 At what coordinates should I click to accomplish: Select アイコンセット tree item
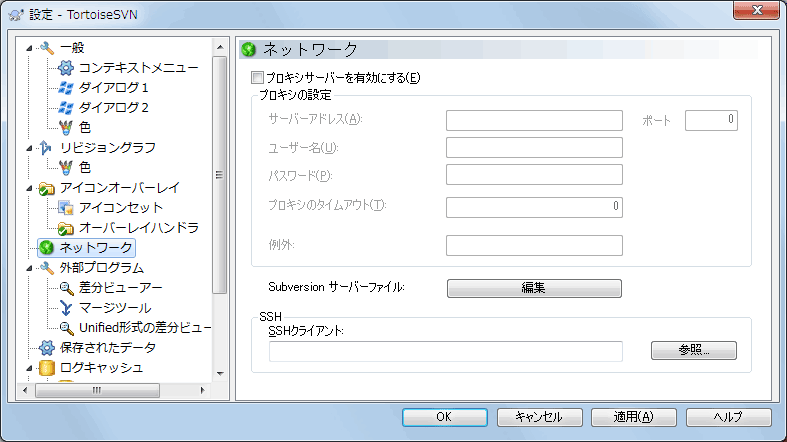(x=121, y=208)
